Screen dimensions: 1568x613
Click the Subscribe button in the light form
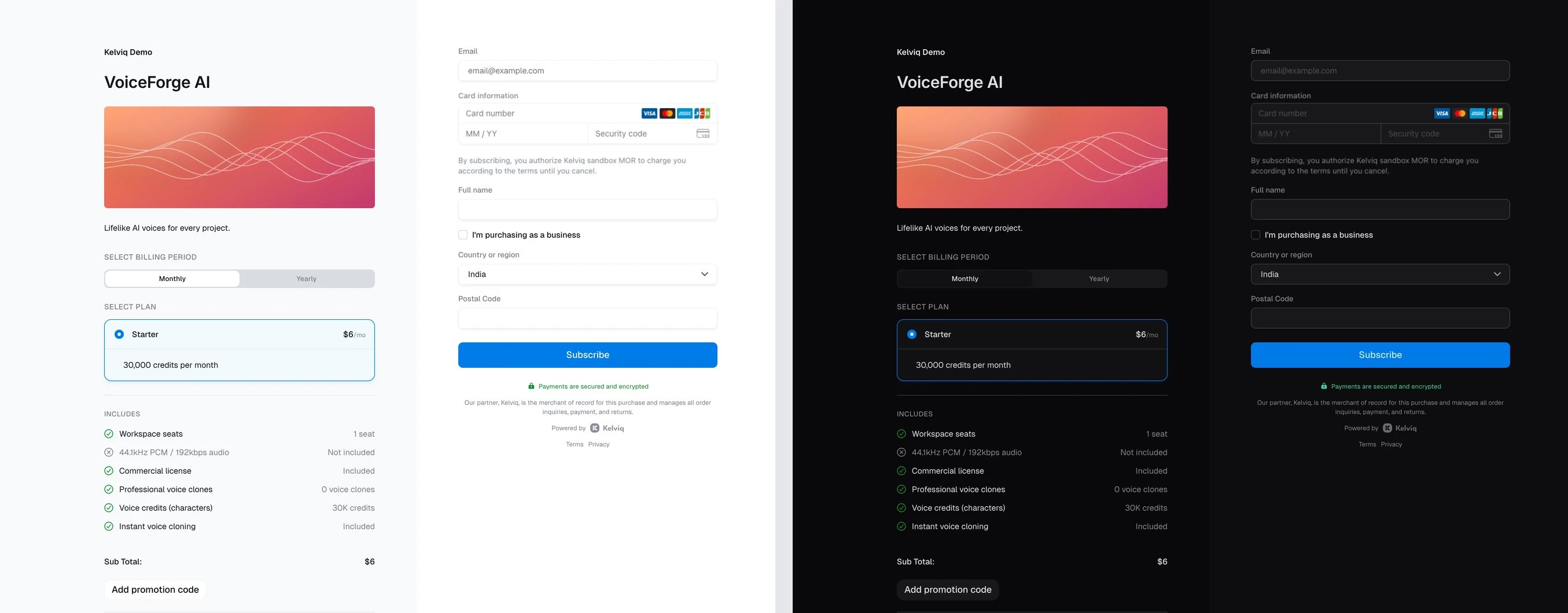pos(587,355)
